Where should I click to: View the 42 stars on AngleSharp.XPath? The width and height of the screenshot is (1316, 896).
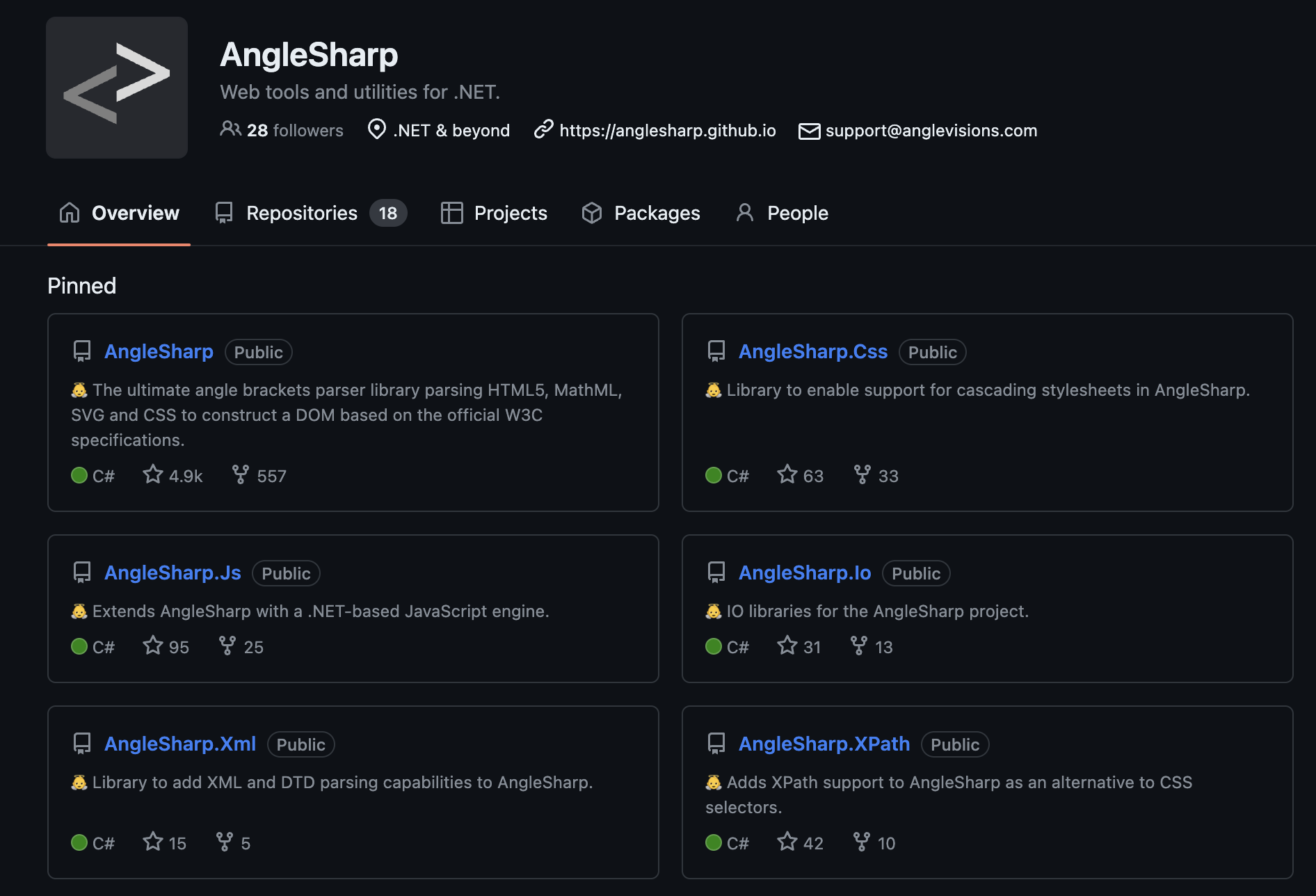pos(800,842)
